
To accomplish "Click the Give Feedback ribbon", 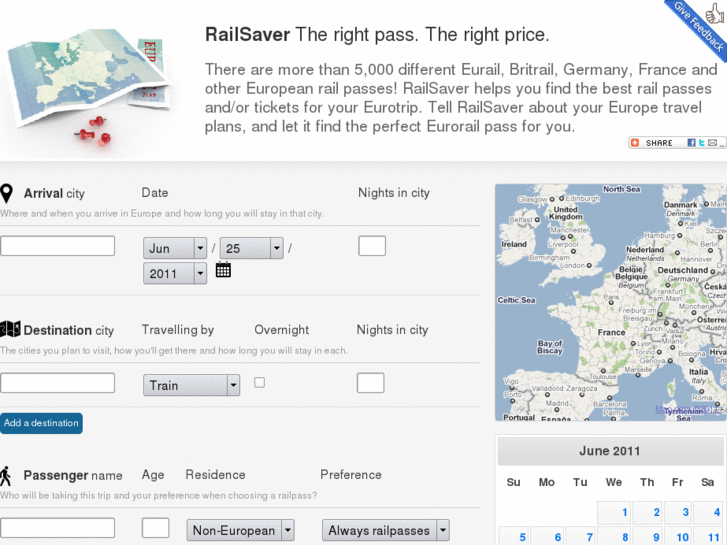I will [699, 28].
